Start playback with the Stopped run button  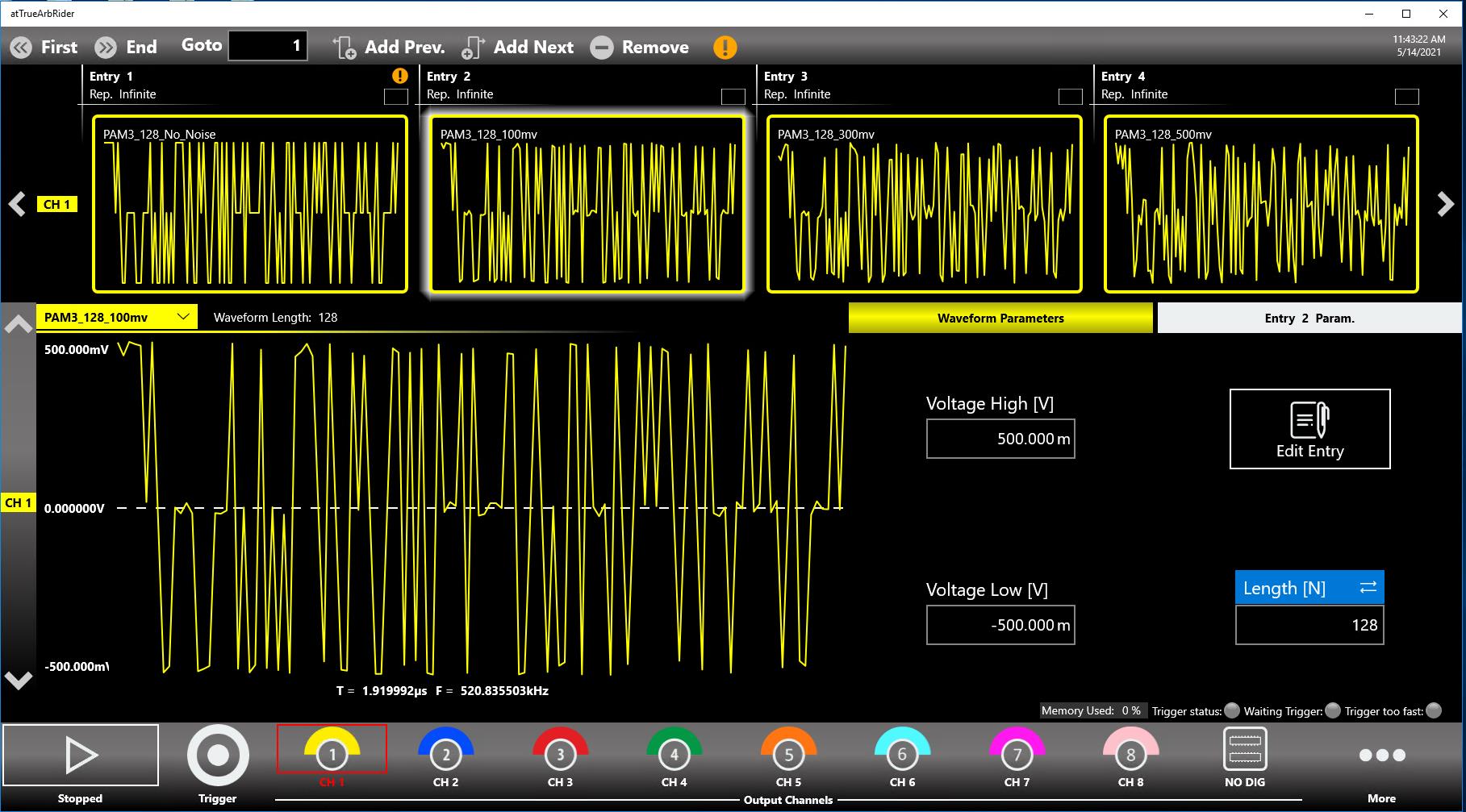81,756
